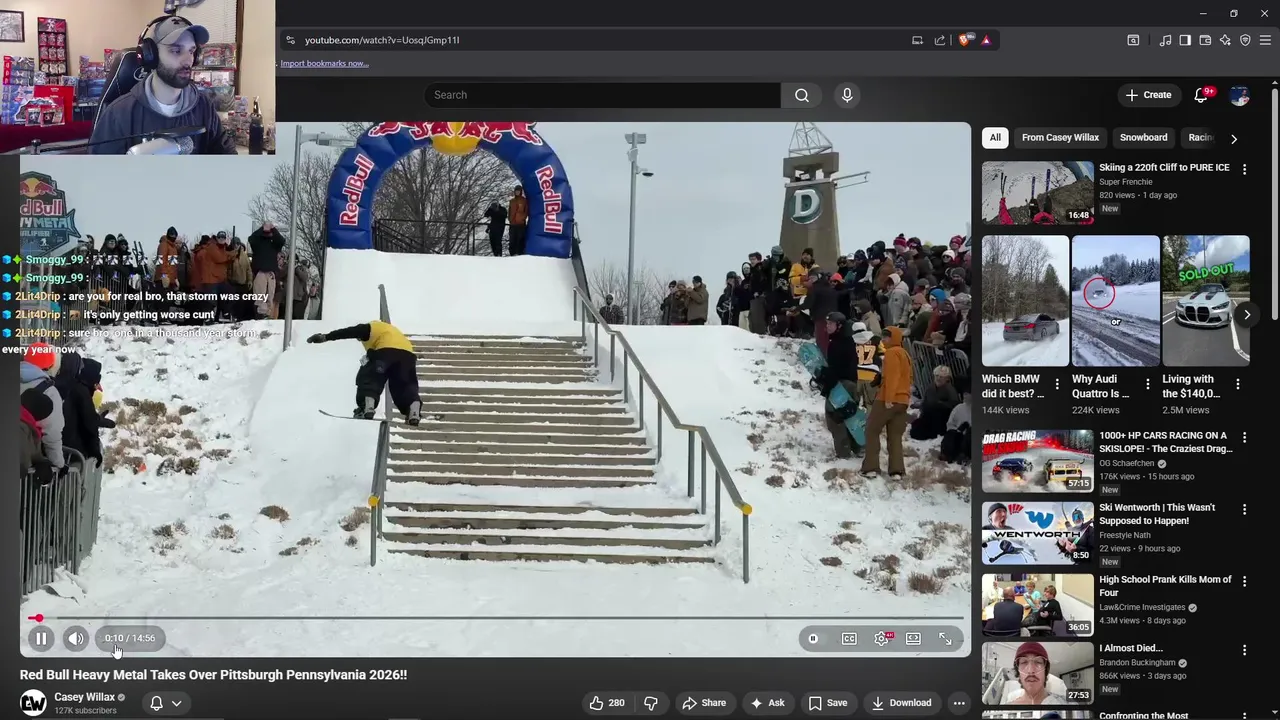This screenshot has width=1280, height=720.
Task: Open Brave playlist music note icon
Action: (x=1165, y=40)
